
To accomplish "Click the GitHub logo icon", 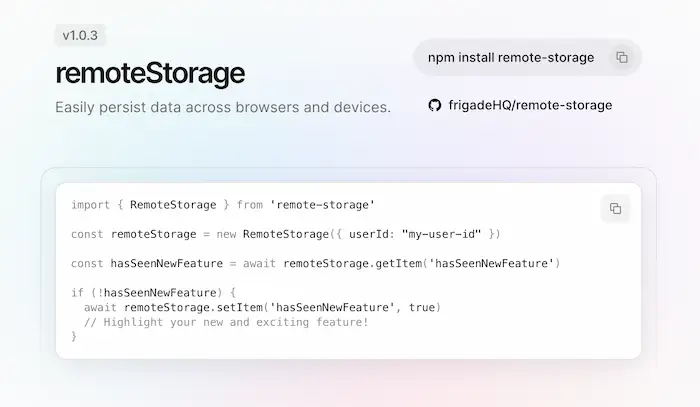I will pos(434,105).
